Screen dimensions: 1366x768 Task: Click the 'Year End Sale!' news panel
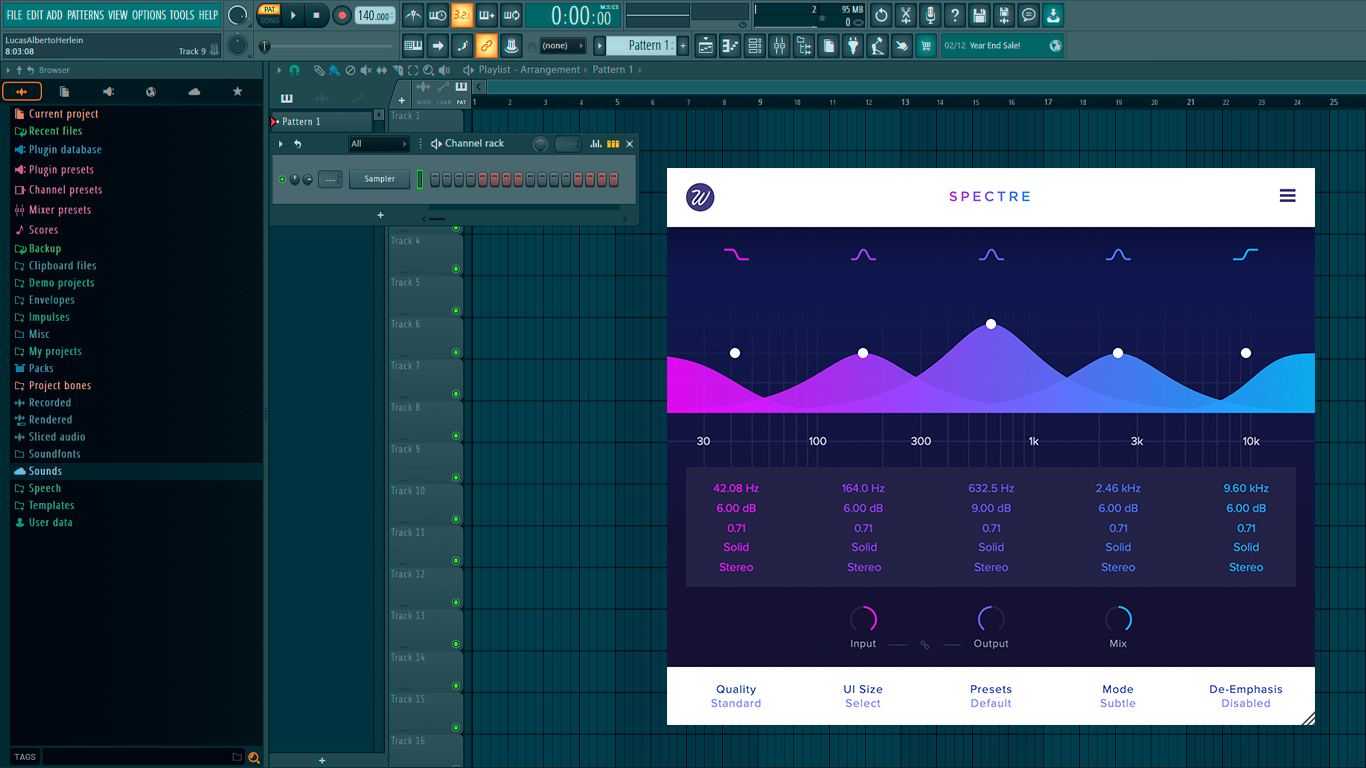click(1003, 45)
